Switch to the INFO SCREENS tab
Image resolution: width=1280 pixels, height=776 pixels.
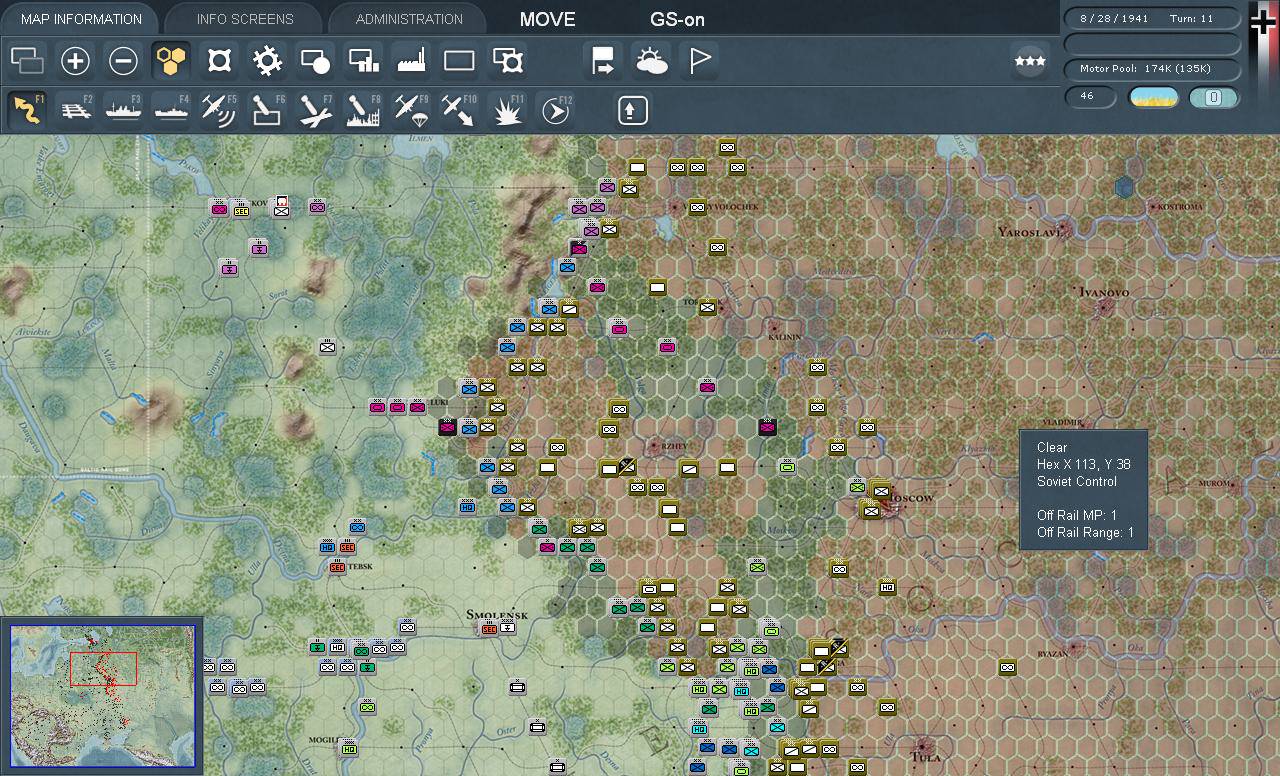click(x=245, y=19)
